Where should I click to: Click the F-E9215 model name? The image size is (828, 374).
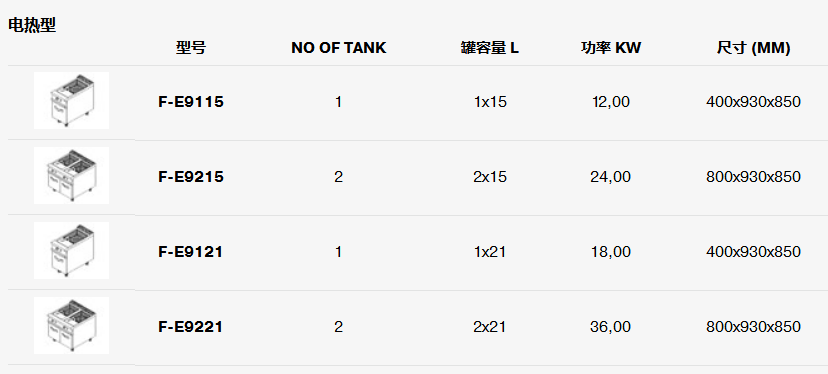pyautogui.click(x=191, y=177)
